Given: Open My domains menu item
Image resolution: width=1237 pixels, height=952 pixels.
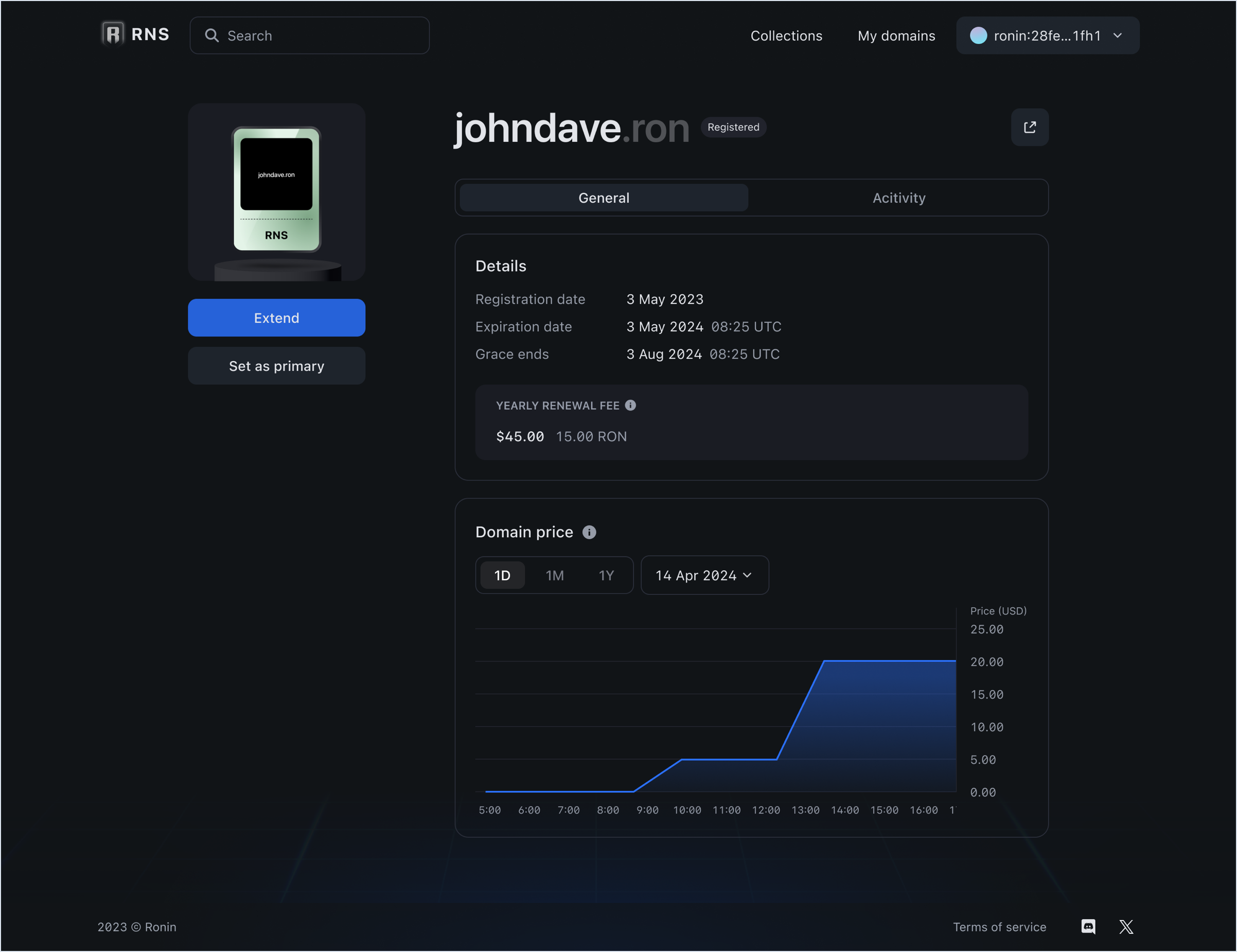Looking at the screenshot, I should [896, 35].
